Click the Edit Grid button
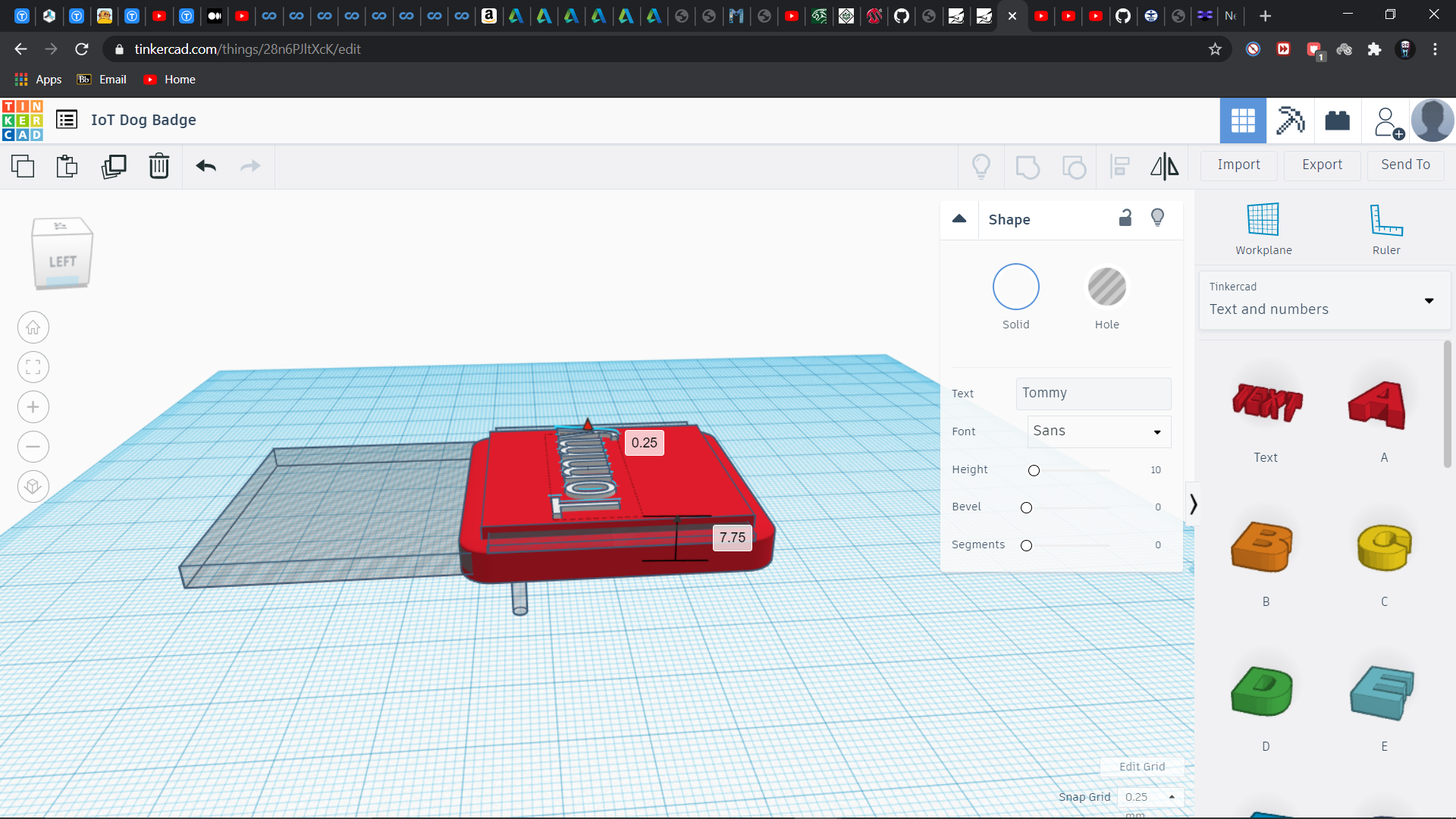This screenshot has height=819, width=1456. 1141,766
